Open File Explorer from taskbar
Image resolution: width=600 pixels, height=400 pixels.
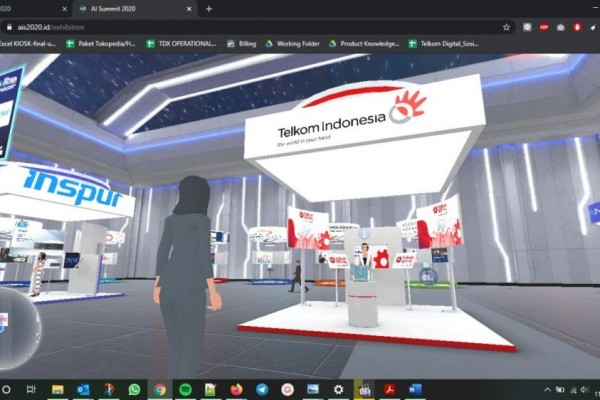[57, 390]
